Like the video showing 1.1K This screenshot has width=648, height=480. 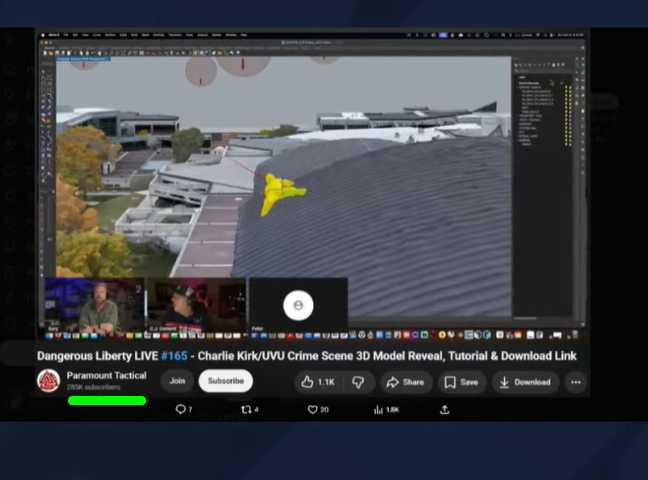[317, 382]
